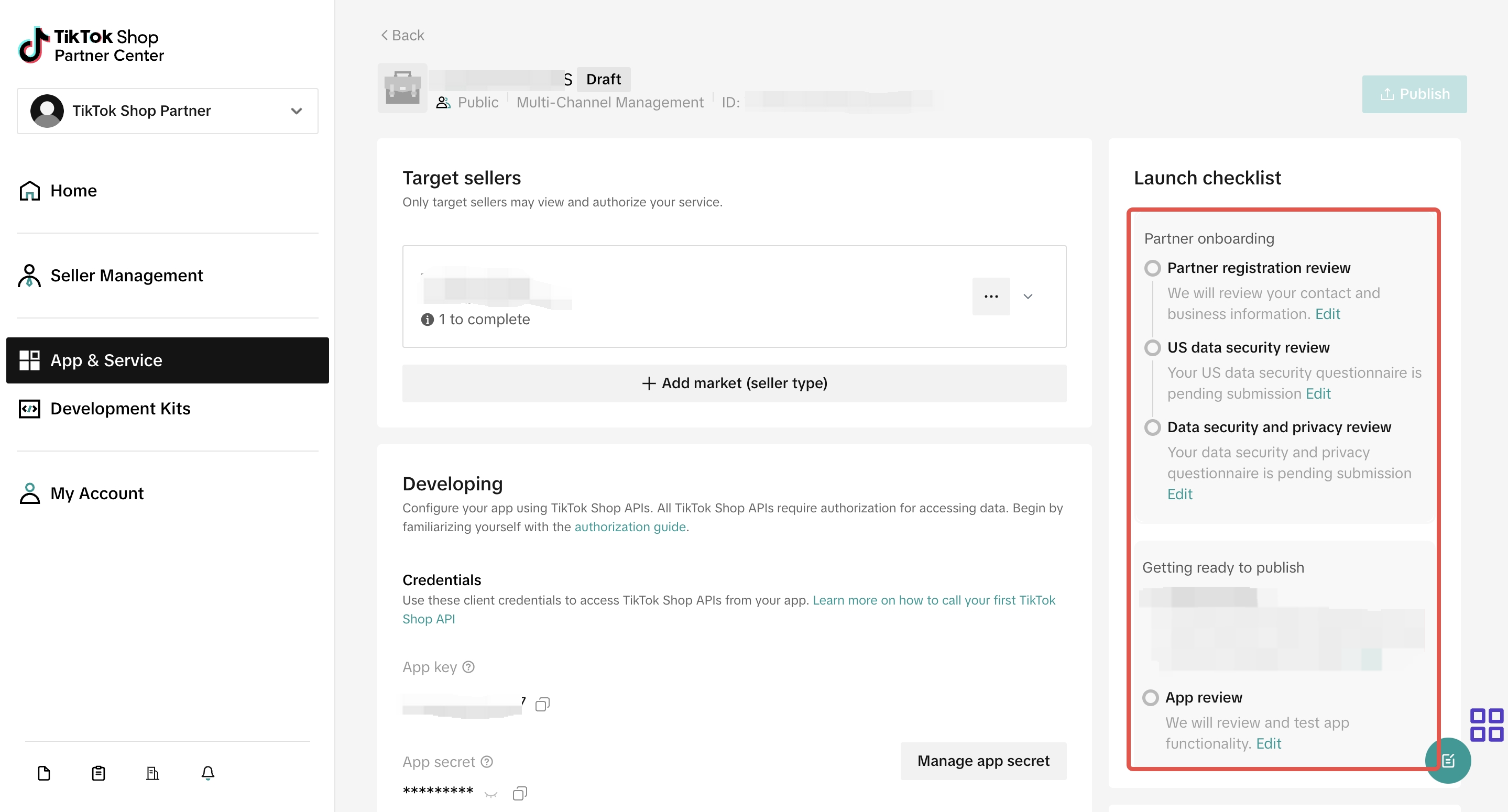1508x812 pixels.
Task: Copy the App key value
Action: tap(543, 704)
